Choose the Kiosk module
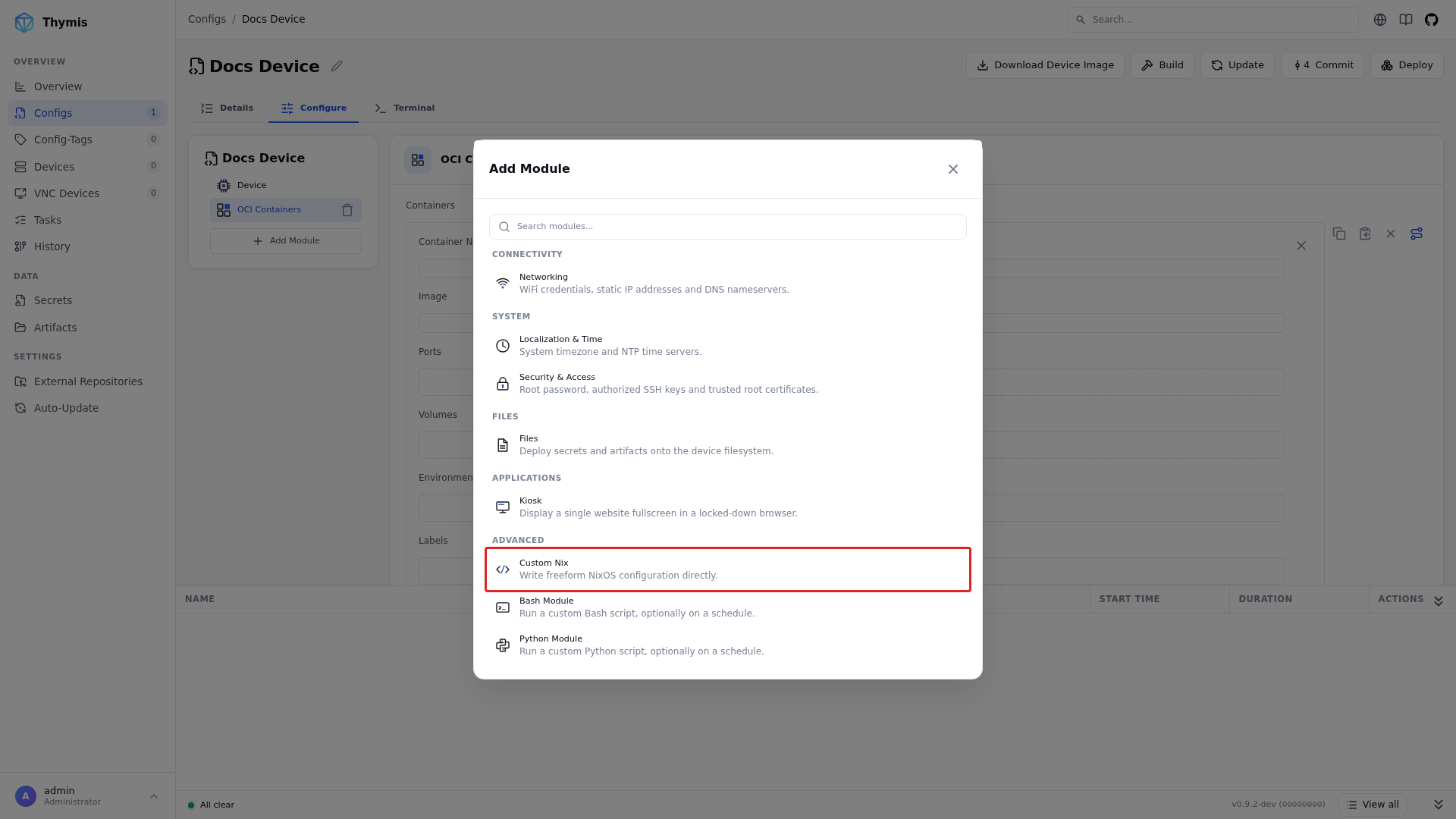Image resolution: width=1456 pixels, height=819 pixels. (728, 507)
